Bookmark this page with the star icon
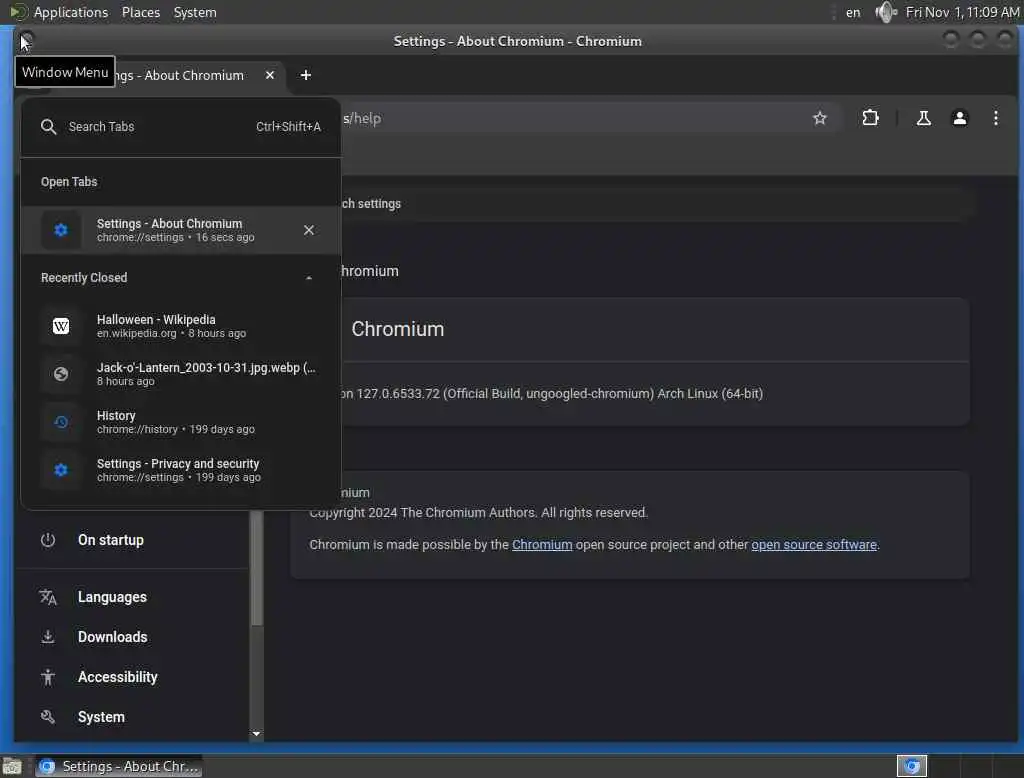Screen dimensions: 1024x778 (x=820, y=118)
